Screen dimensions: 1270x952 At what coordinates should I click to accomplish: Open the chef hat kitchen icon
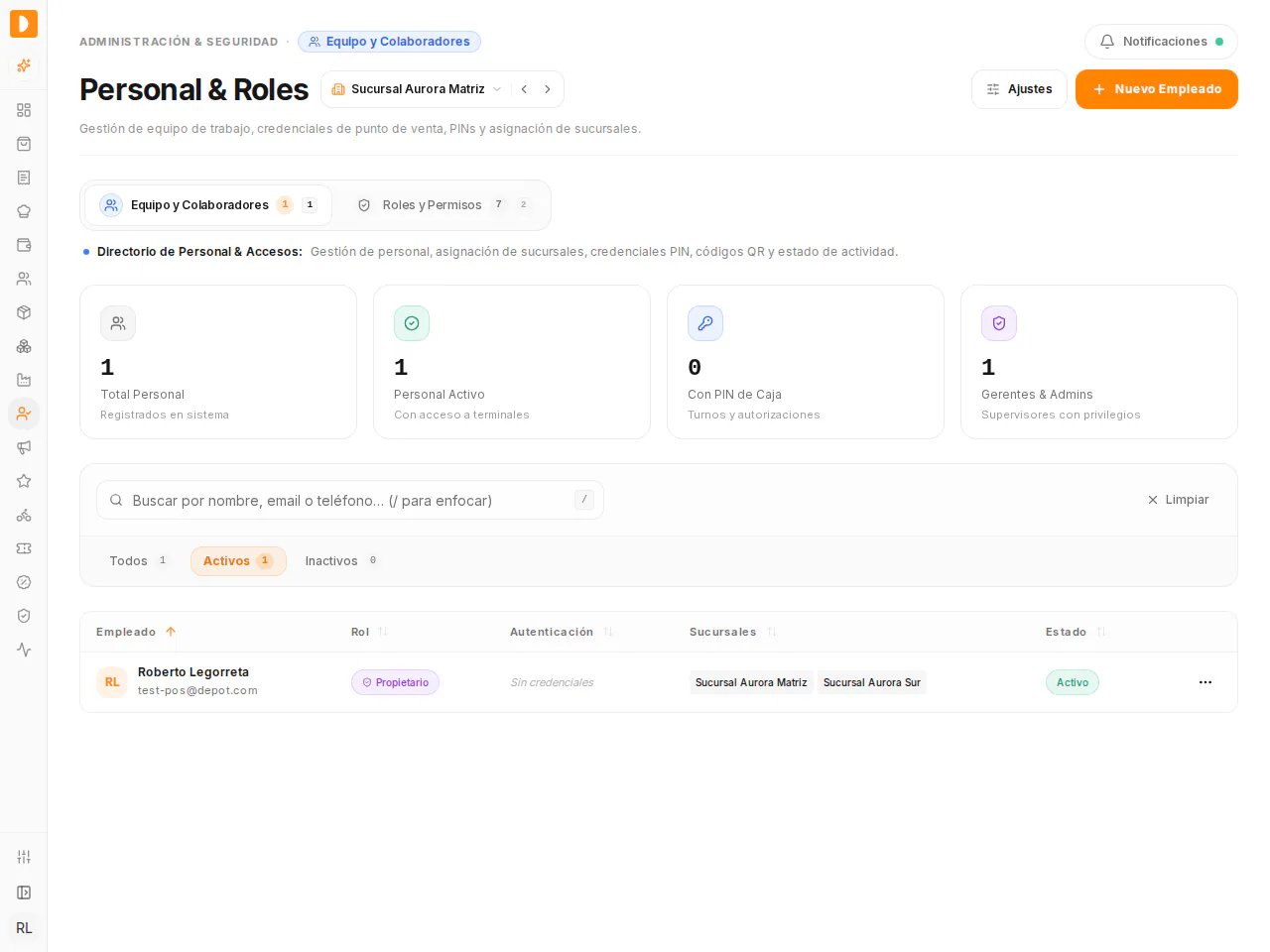(x=24, y=211)
